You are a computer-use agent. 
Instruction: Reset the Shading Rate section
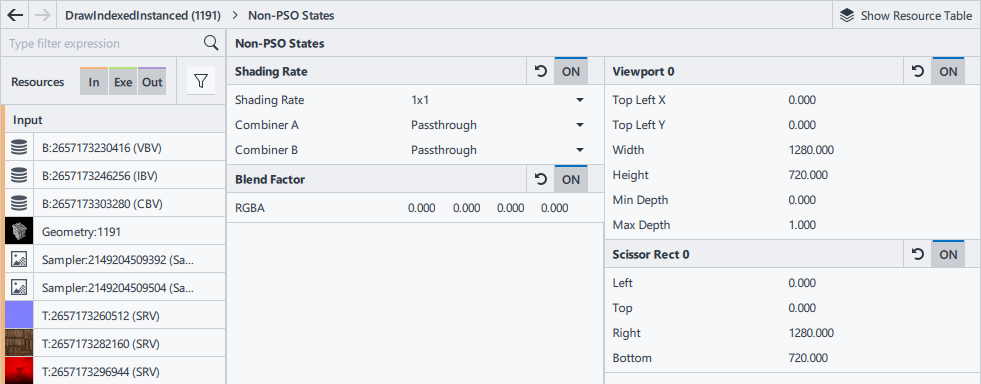[541, 71]
